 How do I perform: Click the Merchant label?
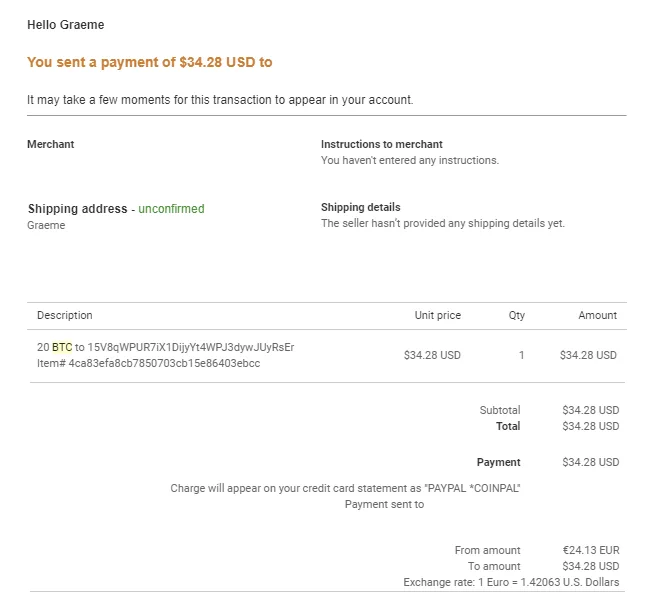coord(51,144)
